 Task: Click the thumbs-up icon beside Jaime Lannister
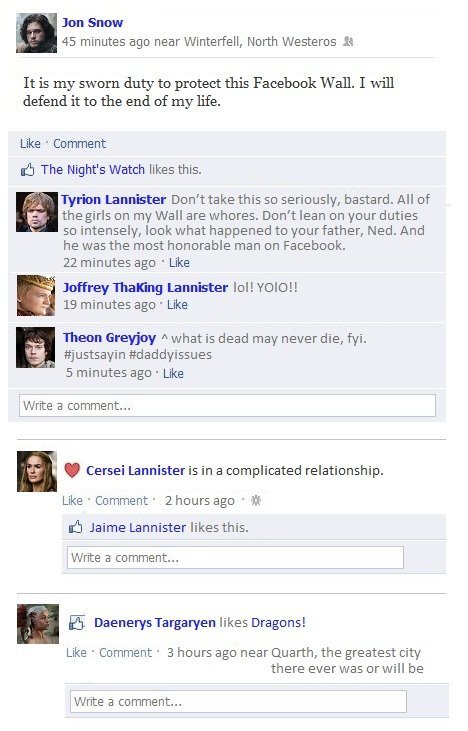click(76, 527)
